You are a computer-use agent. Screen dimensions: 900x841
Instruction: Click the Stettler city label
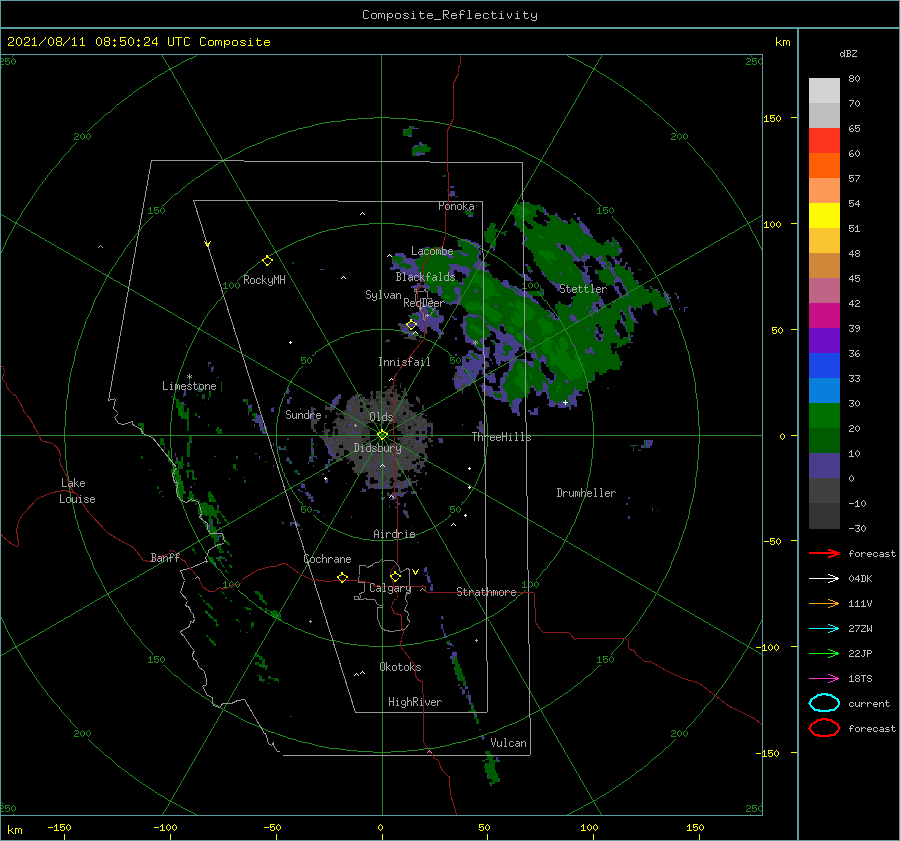pos(583,289)
